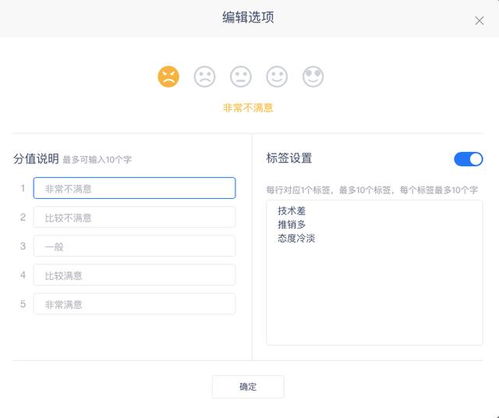Click the 标签设置 heading
Viewport: 499px width, 418px height.
(289, 158)
